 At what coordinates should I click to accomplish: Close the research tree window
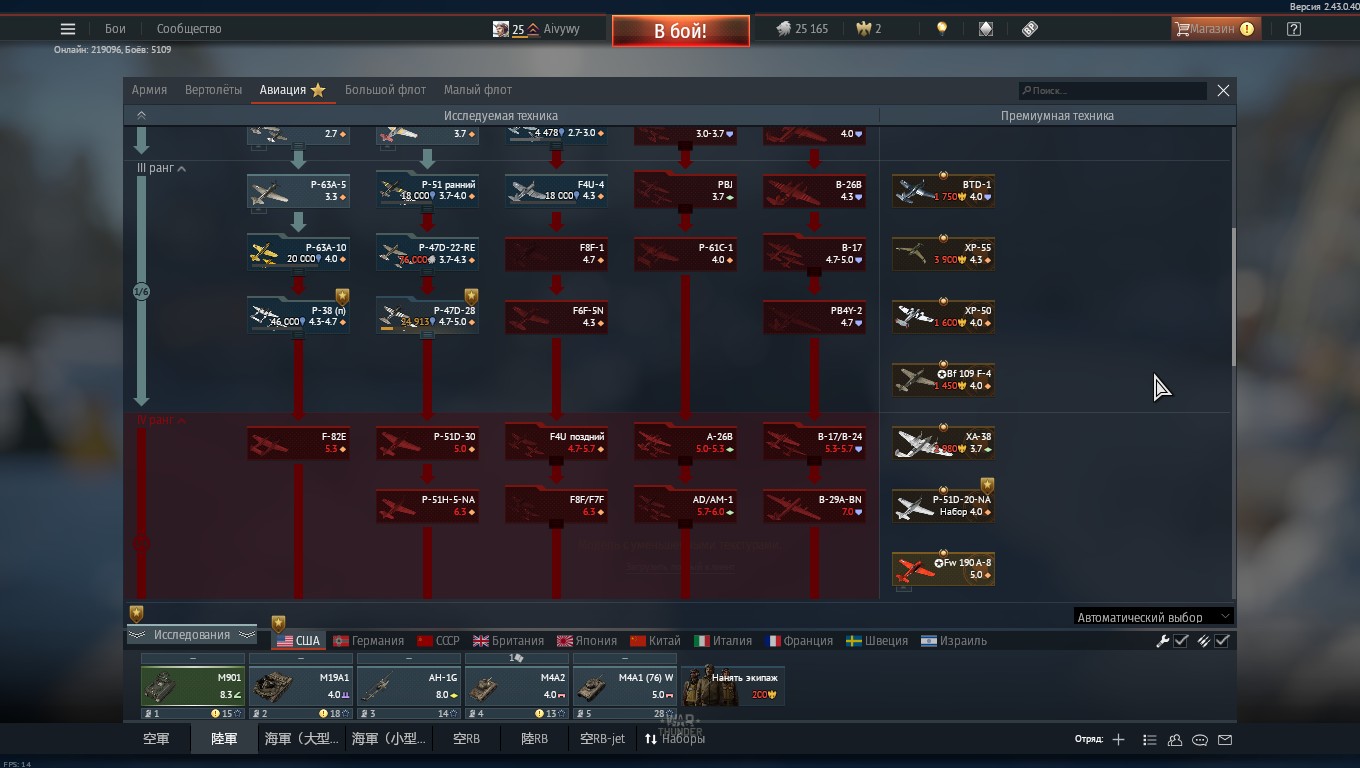[1223, 91]
